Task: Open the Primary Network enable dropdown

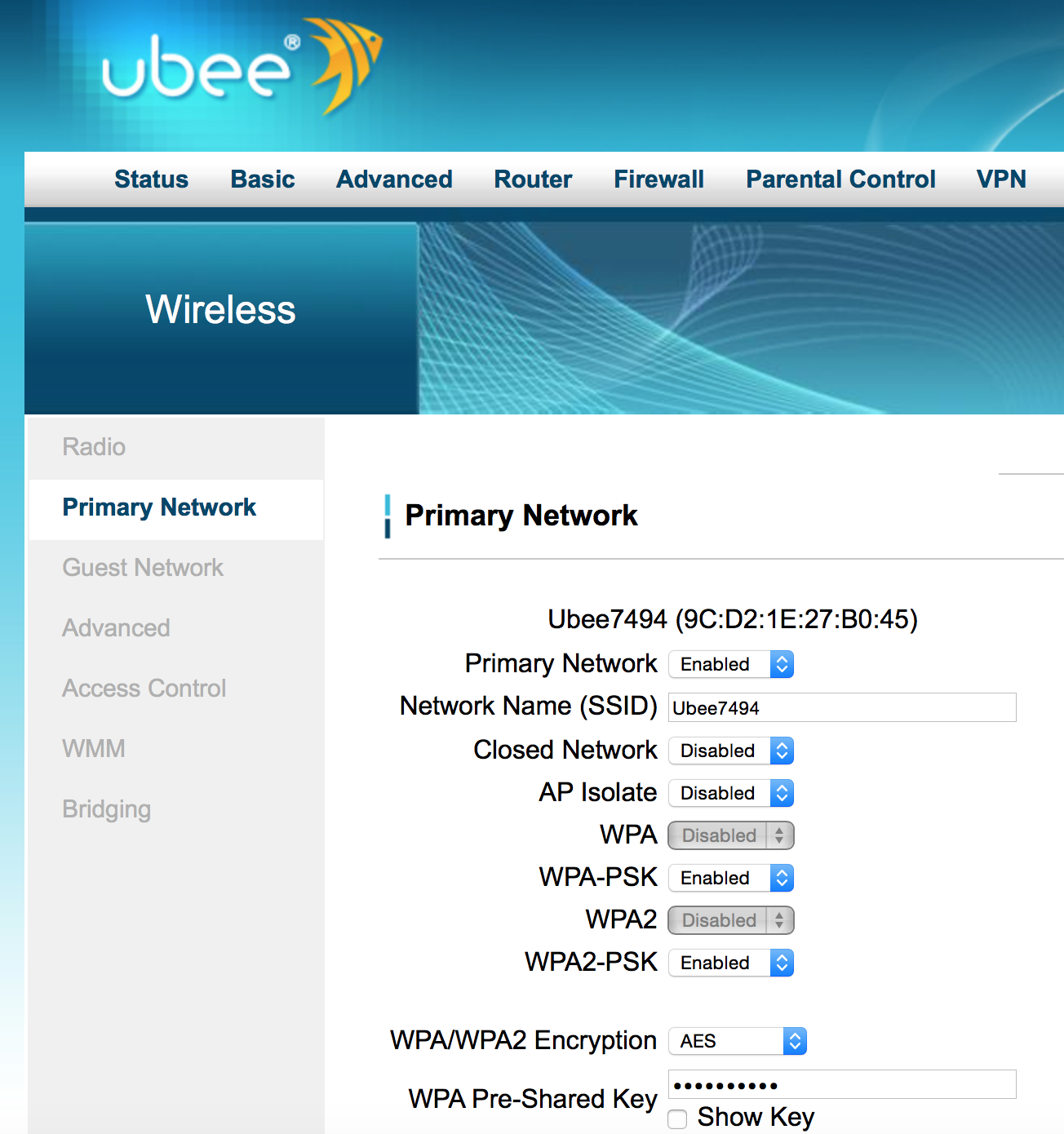Action: coord(730,664)
